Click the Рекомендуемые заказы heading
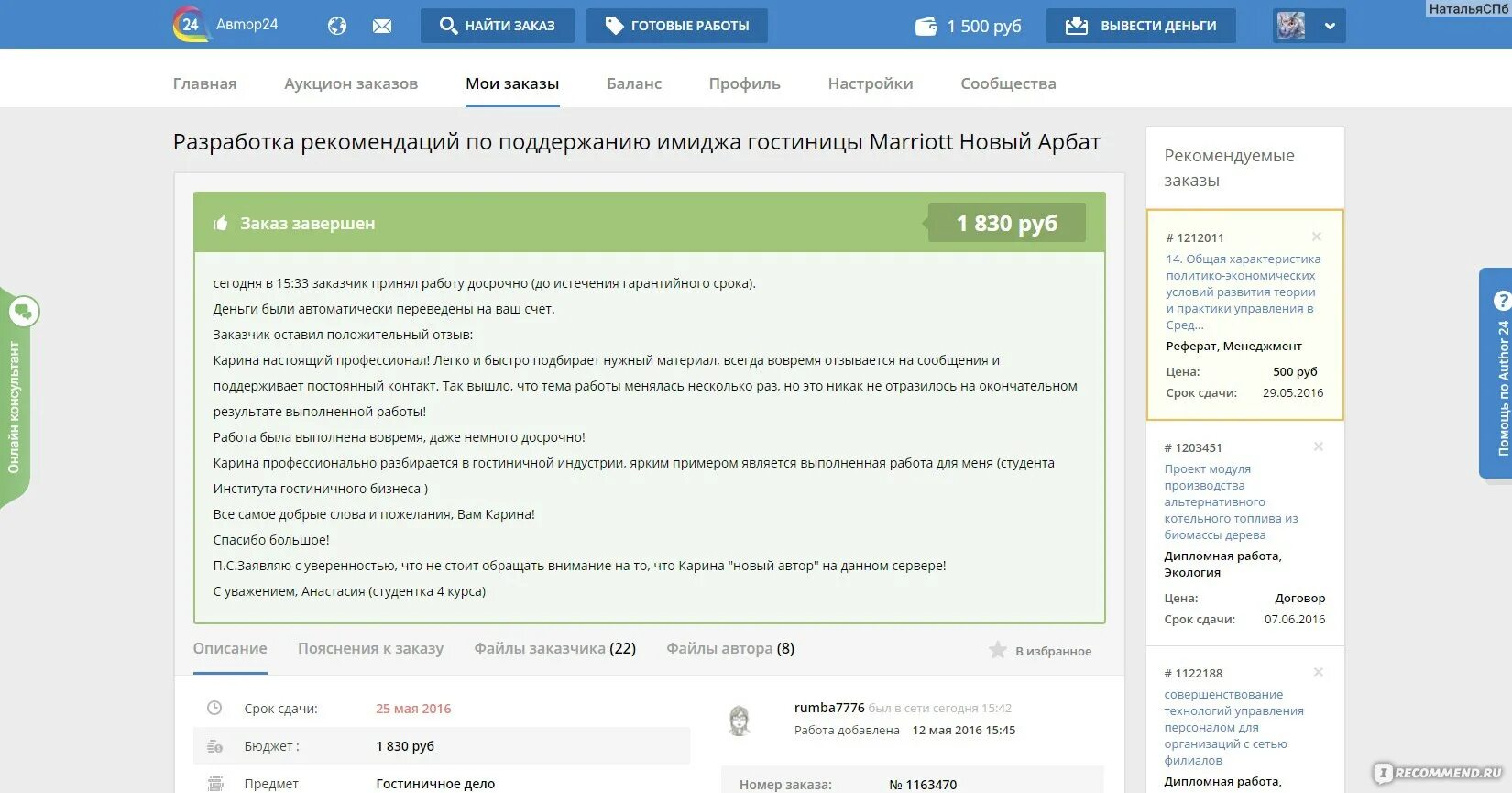Viewport: 1512px width, 793px height. (x=1230, y=168)
